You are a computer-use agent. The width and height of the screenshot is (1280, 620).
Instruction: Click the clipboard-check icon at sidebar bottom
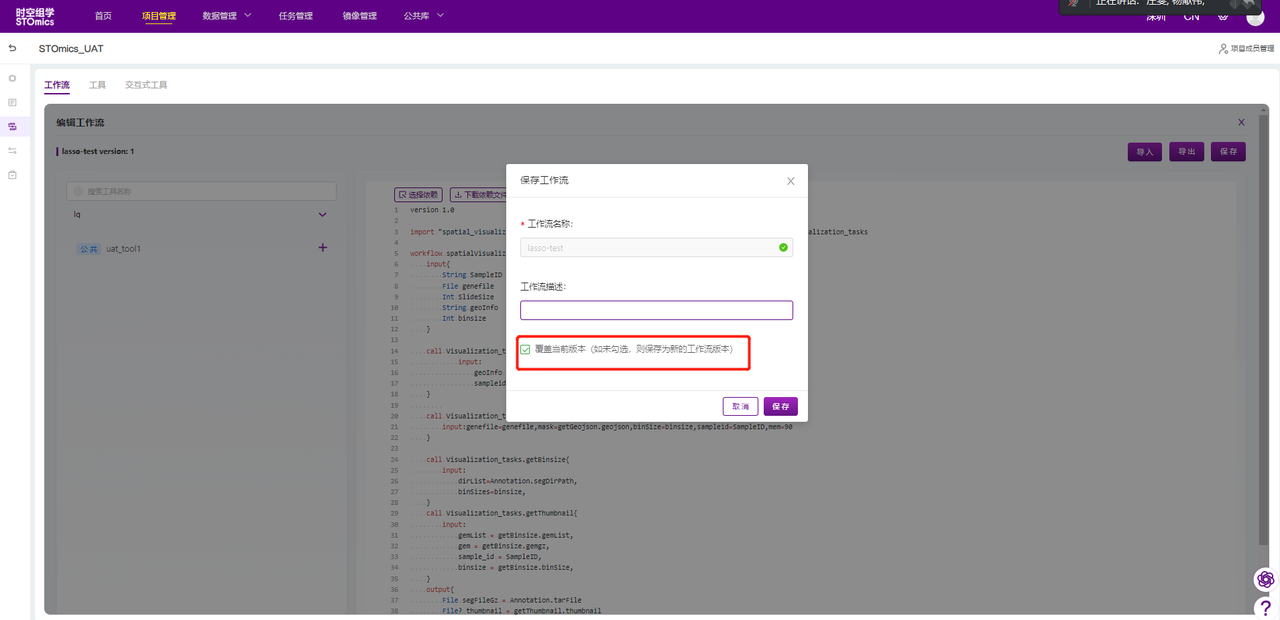[12, 175]
